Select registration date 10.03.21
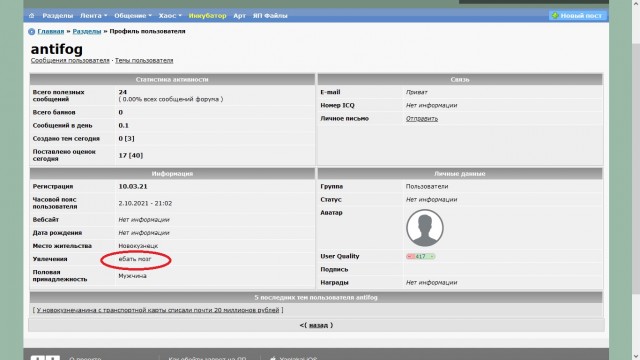 (x=133, y=187)
